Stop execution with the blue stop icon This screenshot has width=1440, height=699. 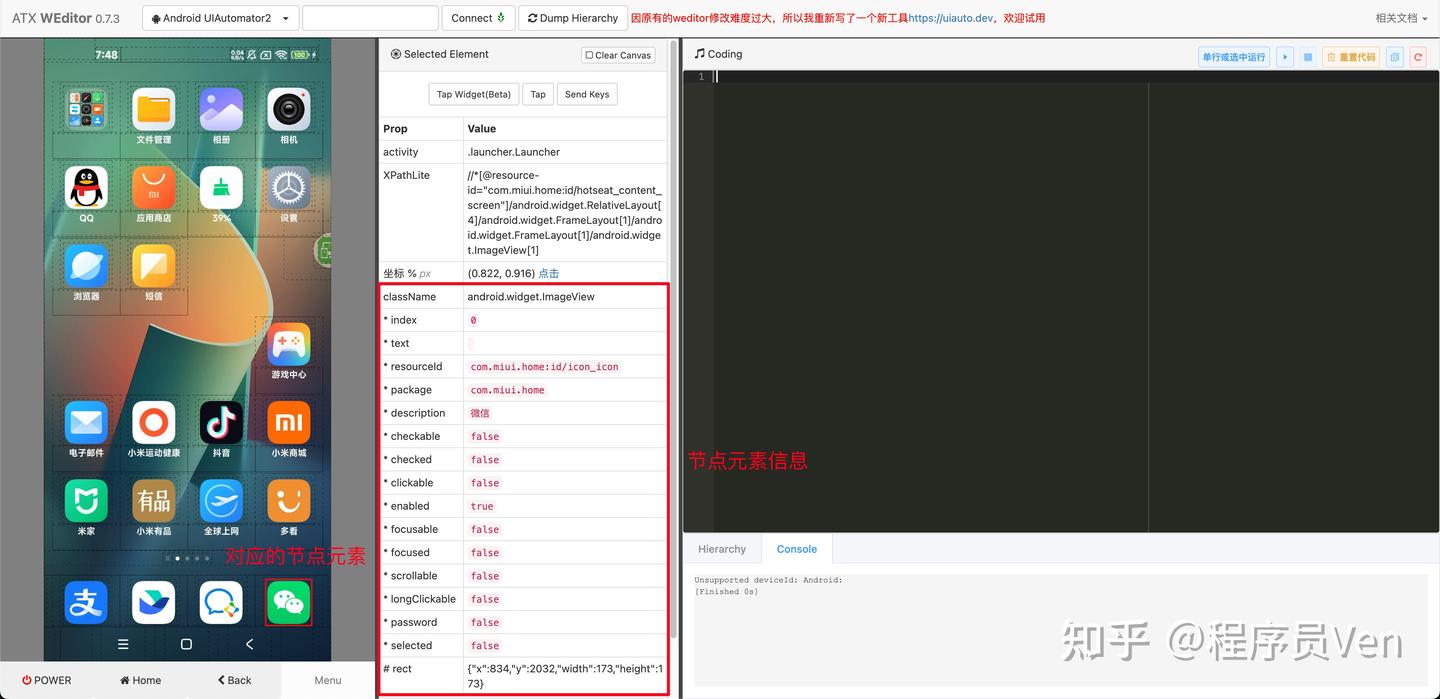coord(1308,57)
